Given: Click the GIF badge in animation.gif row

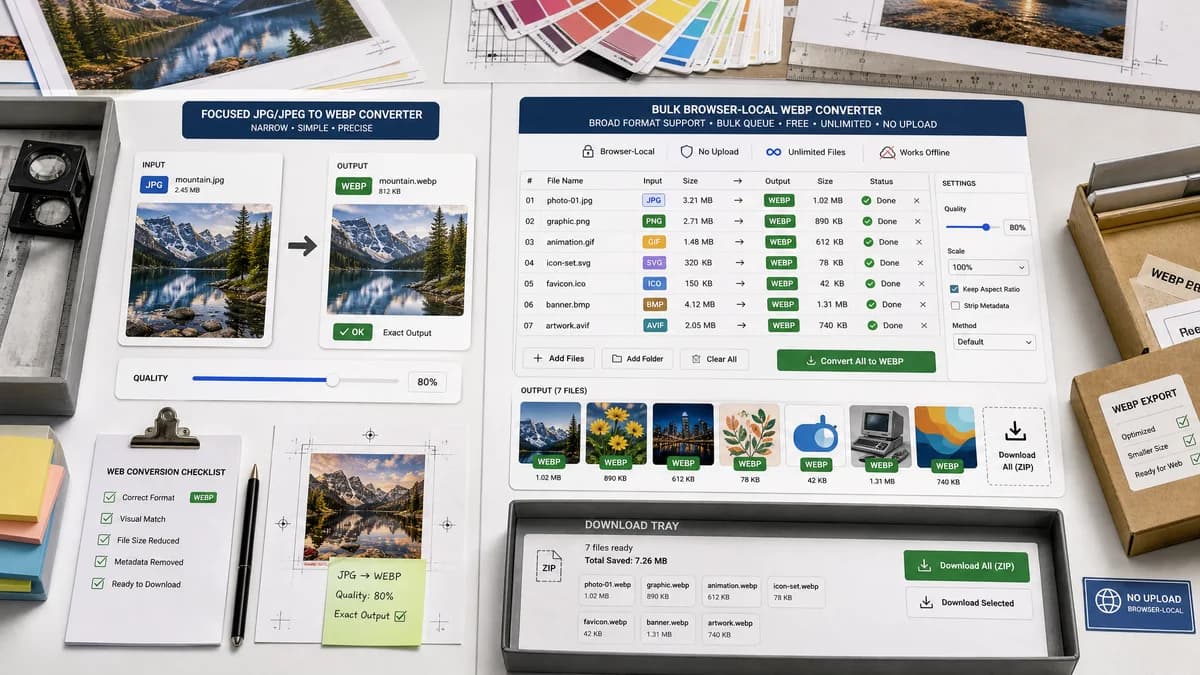Looking at the screenshot, I should coord(653,242).
